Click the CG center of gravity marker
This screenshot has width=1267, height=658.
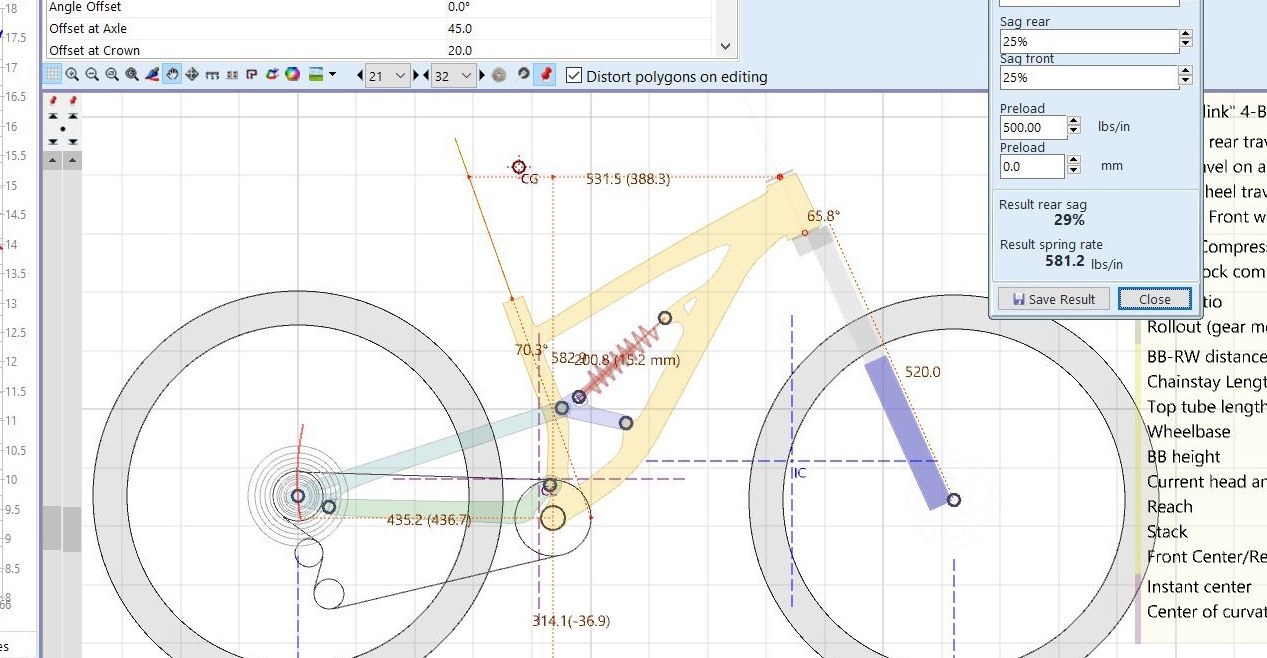(x=519, y=167)
